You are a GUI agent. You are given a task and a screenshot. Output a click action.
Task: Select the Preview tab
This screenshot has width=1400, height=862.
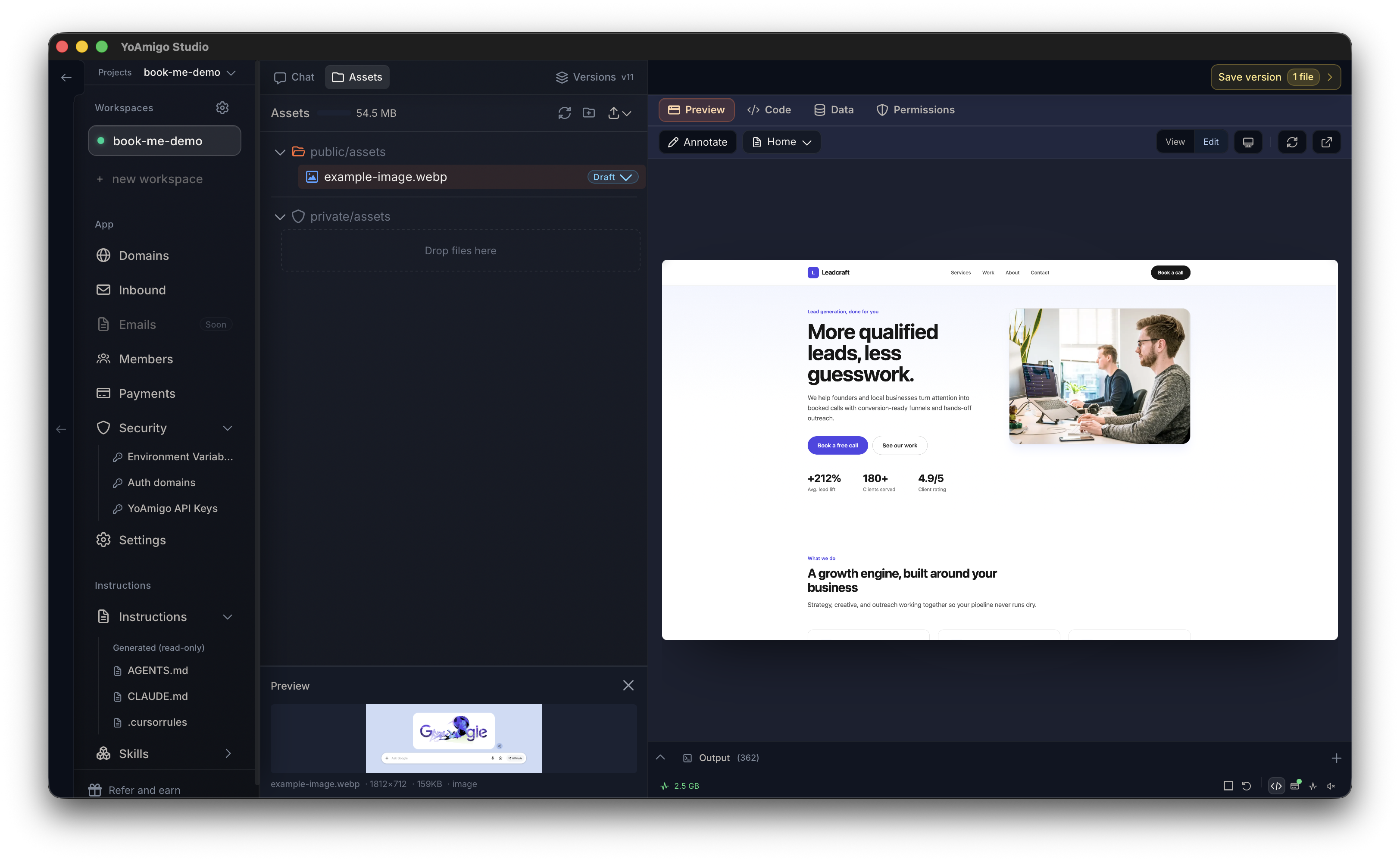(x=697, y=109)
